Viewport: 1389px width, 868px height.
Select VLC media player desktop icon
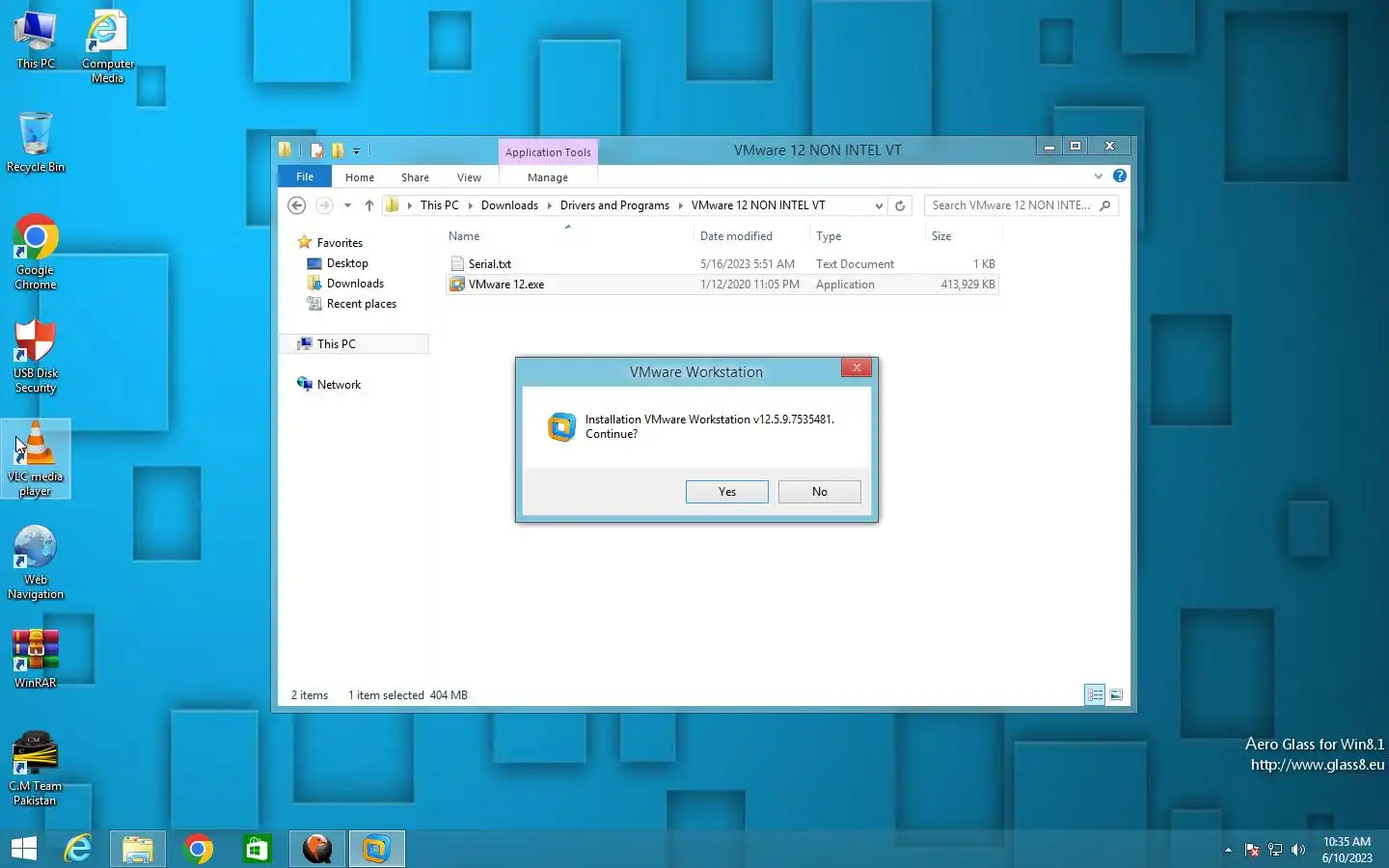[36, 459]
